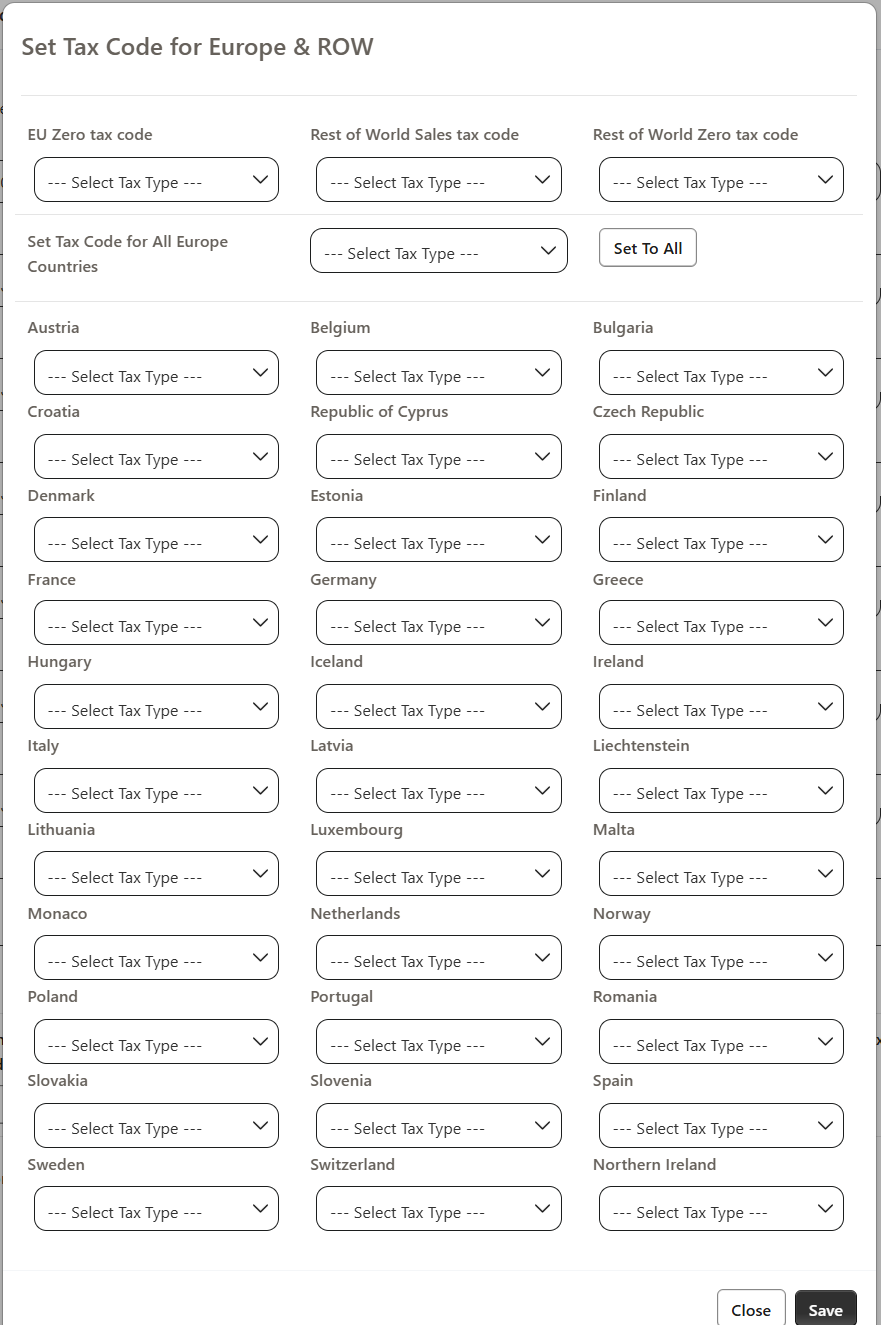Screen dimensions: 881x1325
Task: Select tax type for all Europe countries
Action: click(x=438, y=252)
